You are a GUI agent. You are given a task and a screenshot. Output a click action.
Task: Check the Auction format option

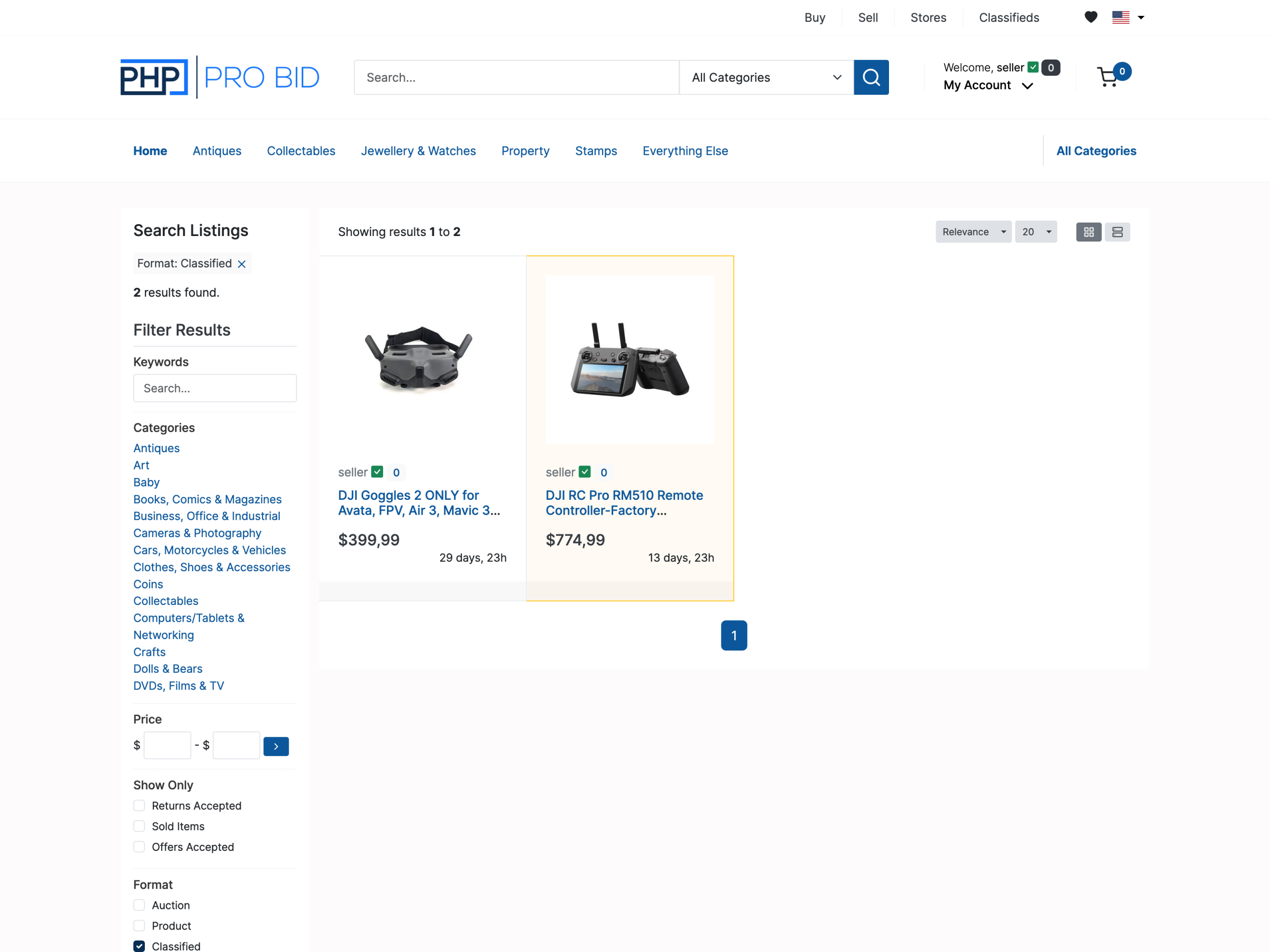click(139, 905)
